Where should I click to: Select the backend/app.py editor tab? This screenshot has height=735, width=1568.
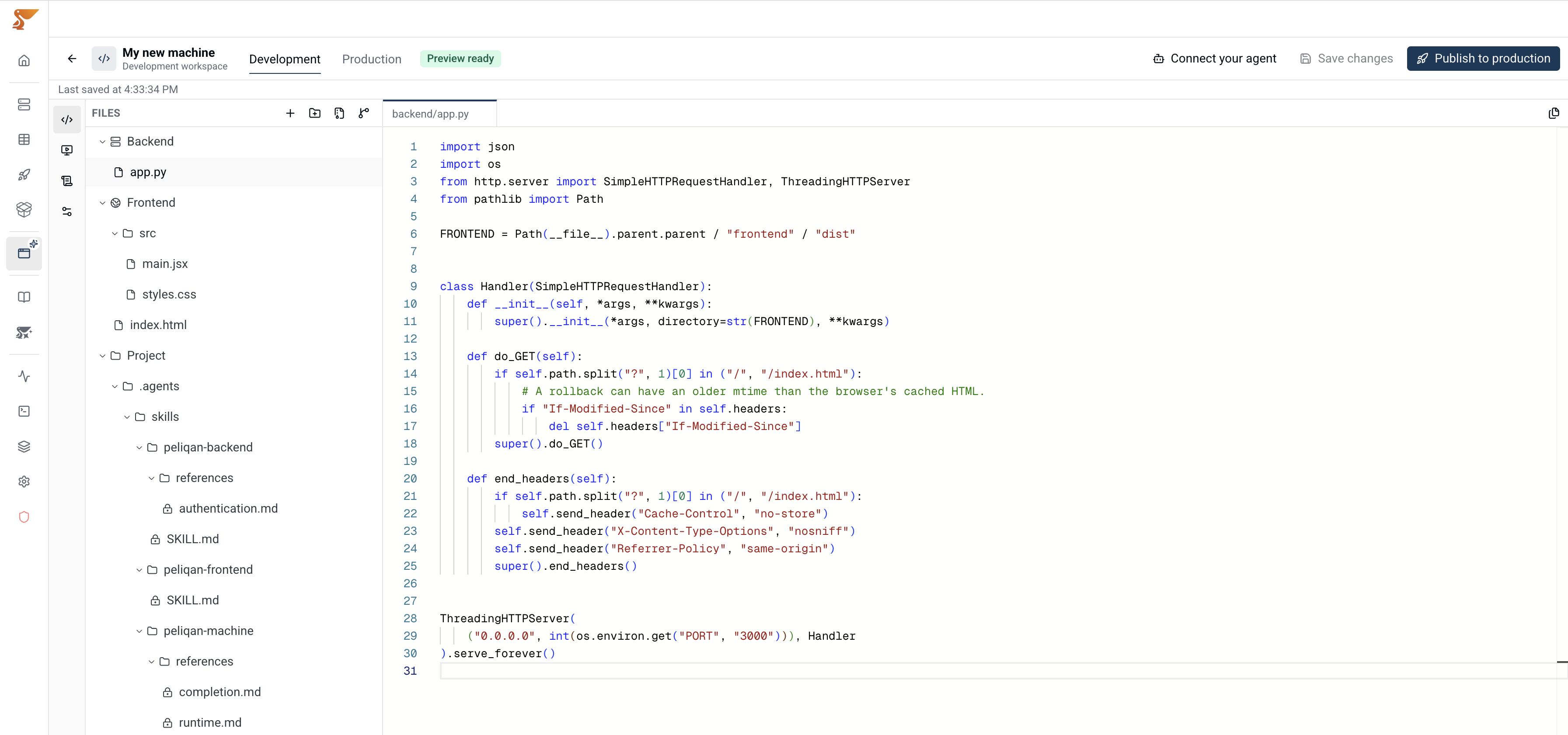pyautogui.click(x=439, y=114)
